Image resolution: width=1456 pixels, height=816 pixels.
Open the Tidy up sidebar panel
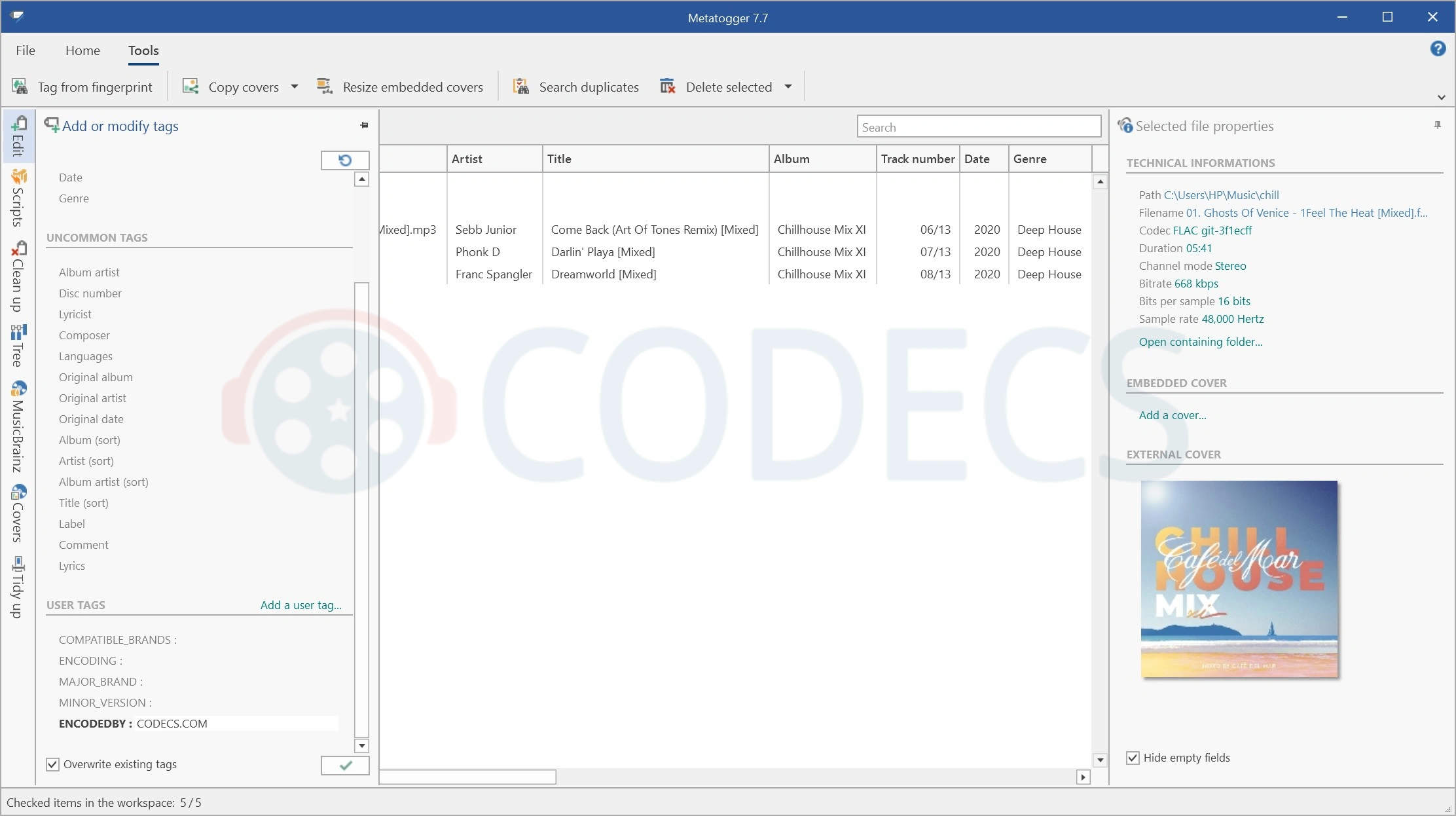[x=18, y=587]
